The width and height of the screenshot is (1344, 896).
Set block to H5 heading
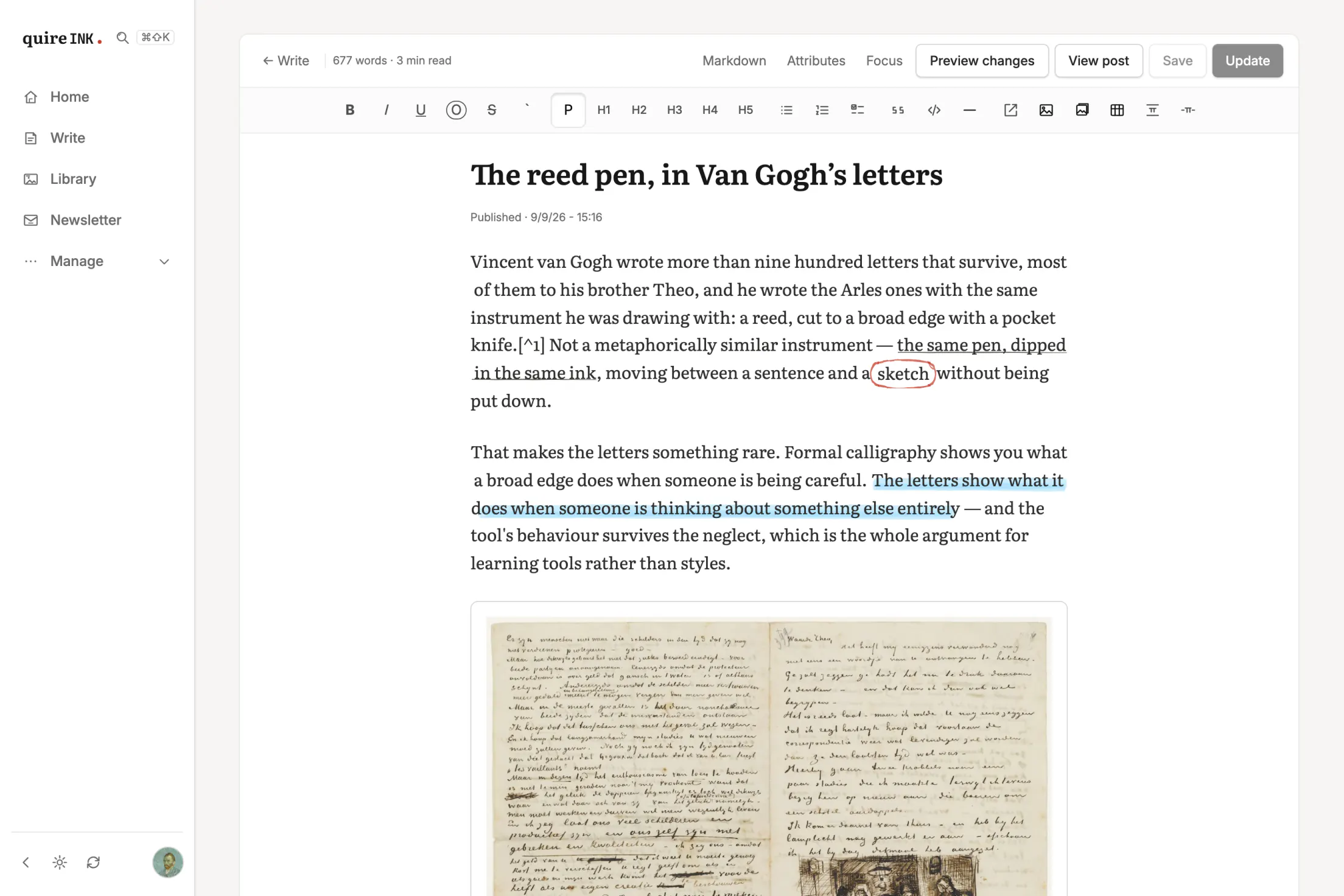point(746,110)
